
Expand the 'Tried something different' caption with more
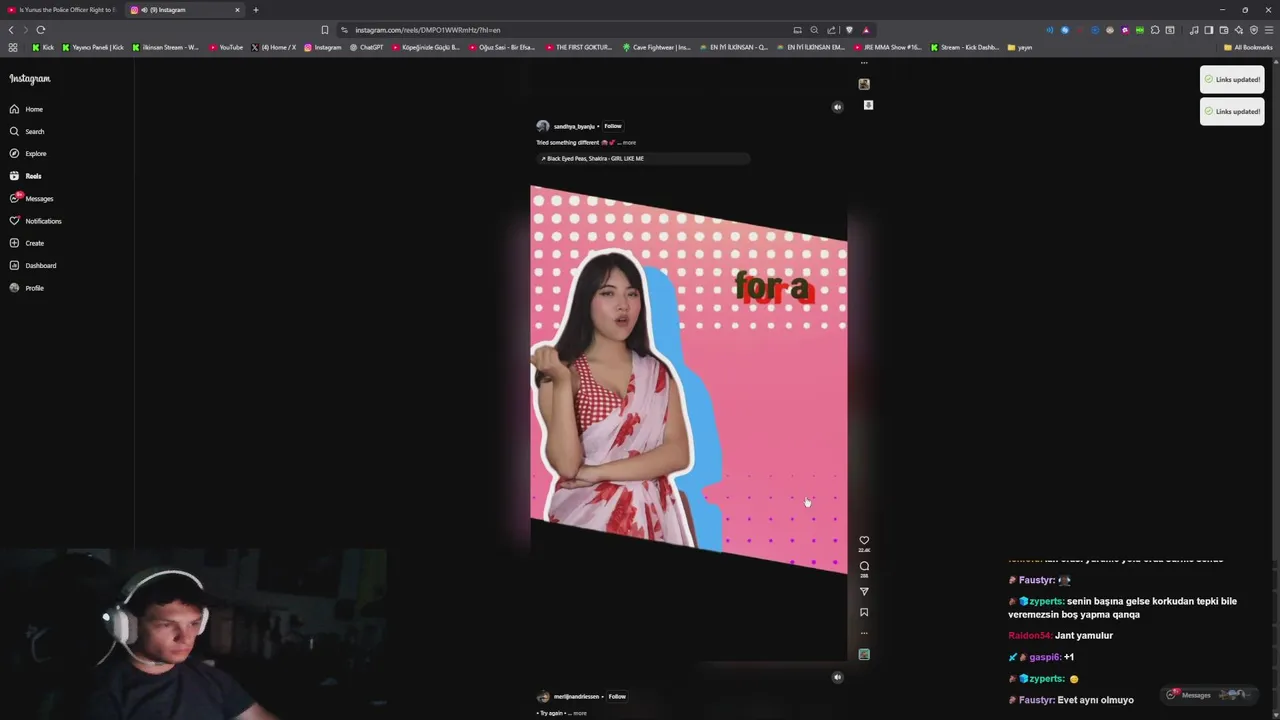(629, 143)
